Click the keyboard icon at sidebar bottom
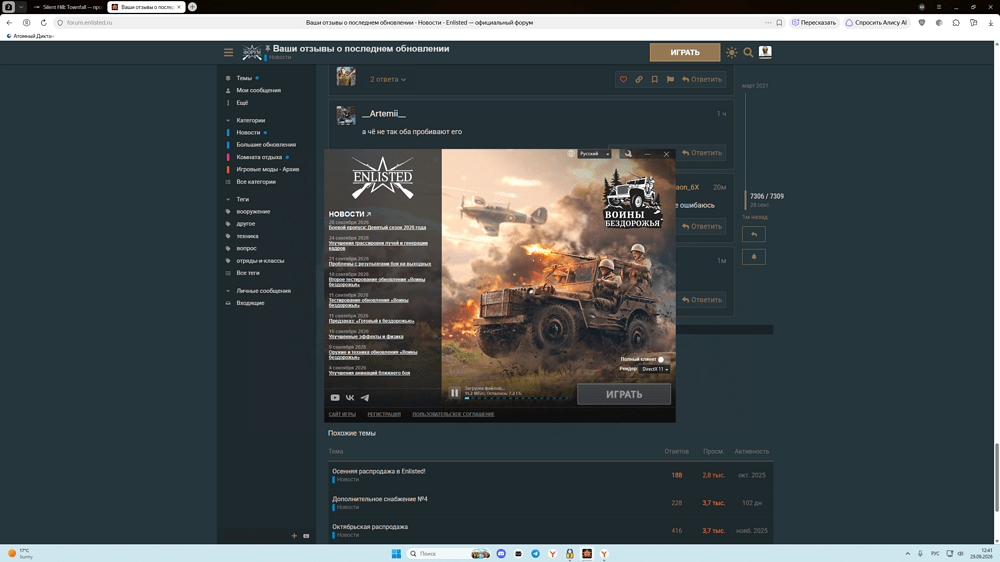 [306, 536]
